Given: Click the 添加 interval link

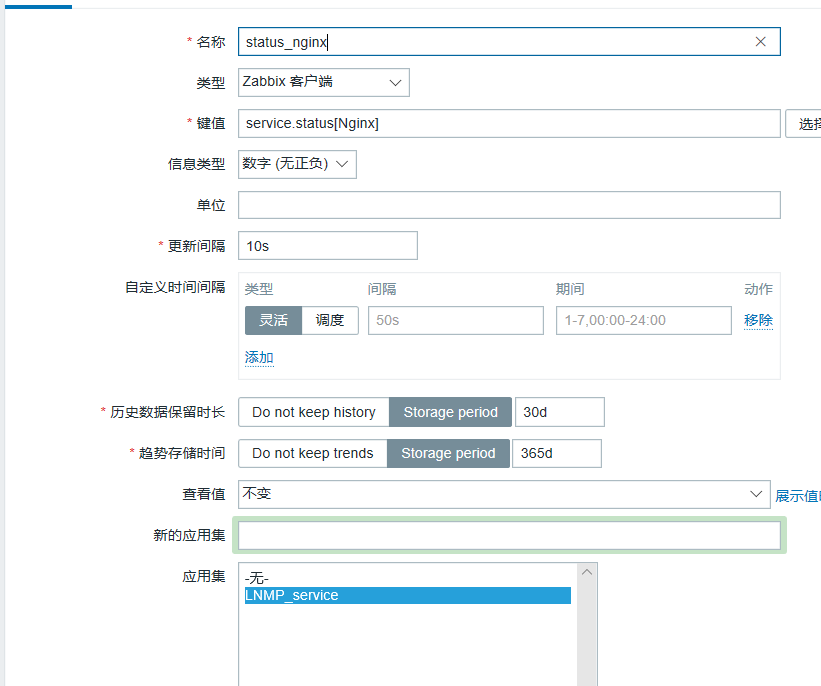Looking at the screenshot, I should click(259, 358).
